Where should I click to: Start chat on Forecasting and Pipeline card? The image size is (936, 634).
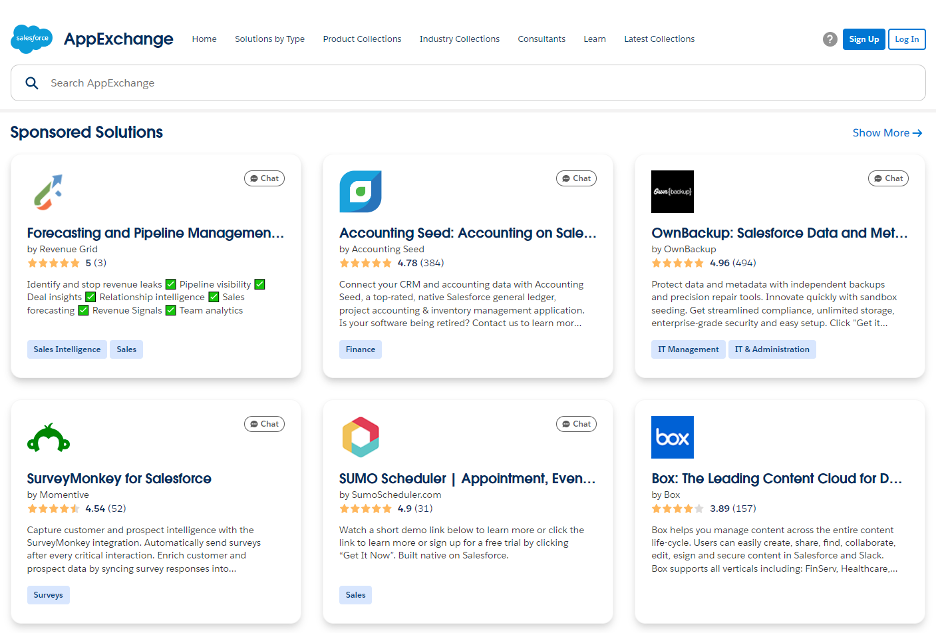[264, 178]
